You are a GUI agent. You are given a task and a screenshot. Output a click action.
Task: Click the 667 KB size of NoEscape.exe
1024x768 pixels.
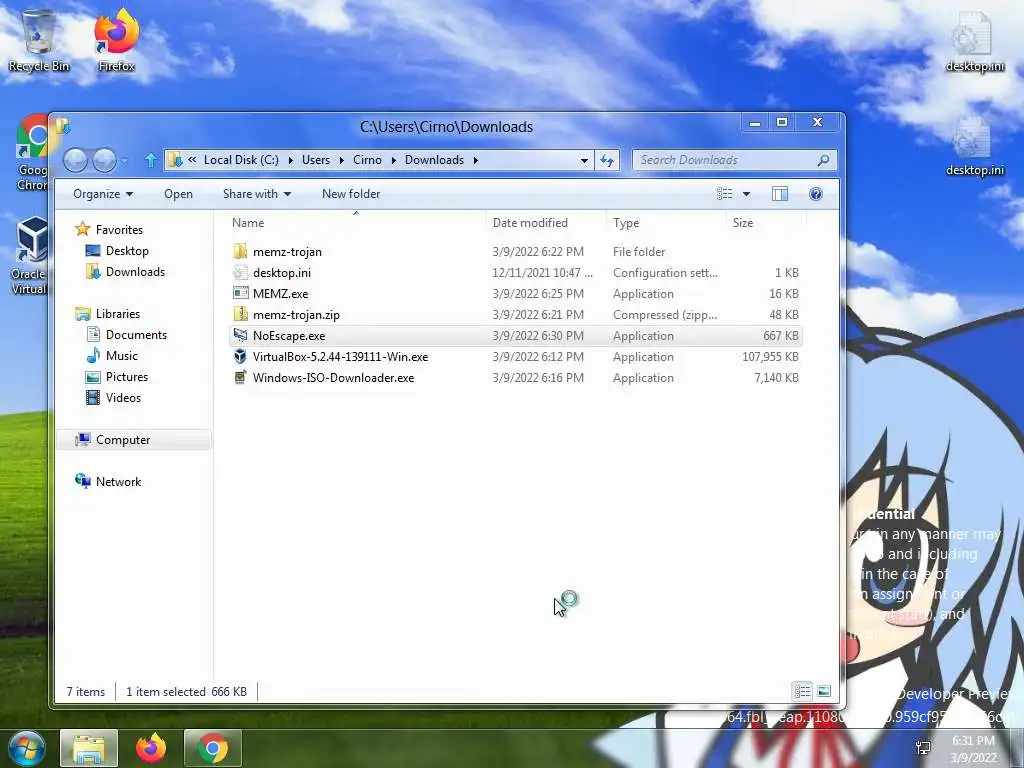point(780,336)
